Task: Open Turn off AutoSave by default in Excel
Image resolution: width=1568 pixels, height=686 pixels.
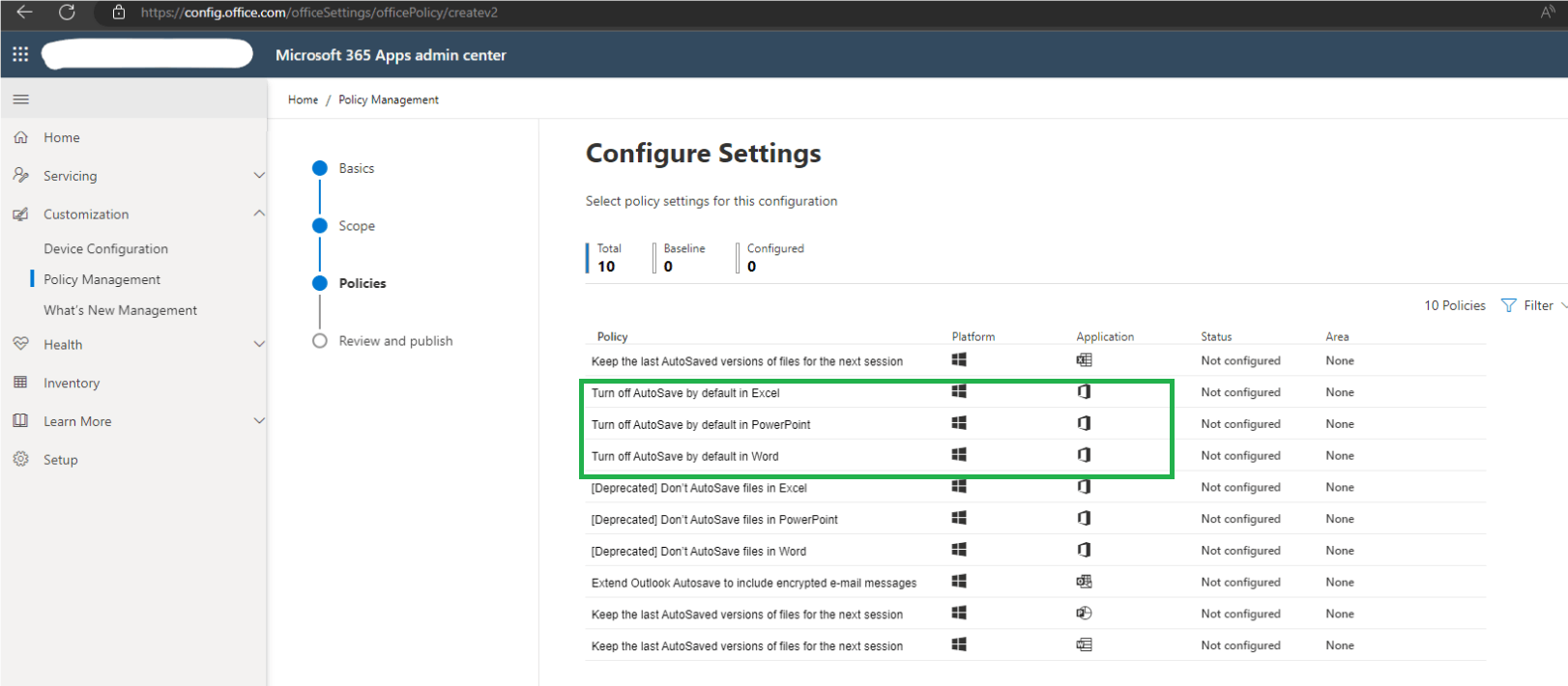Action: 685,393
